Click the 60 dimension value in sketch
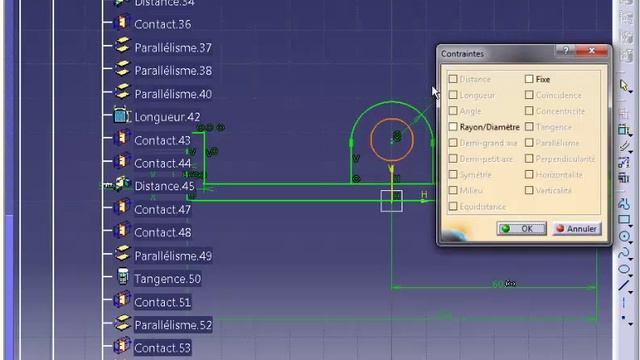Image resolution: width=640 pixels, height=360 pixels. tap(498, 283)
